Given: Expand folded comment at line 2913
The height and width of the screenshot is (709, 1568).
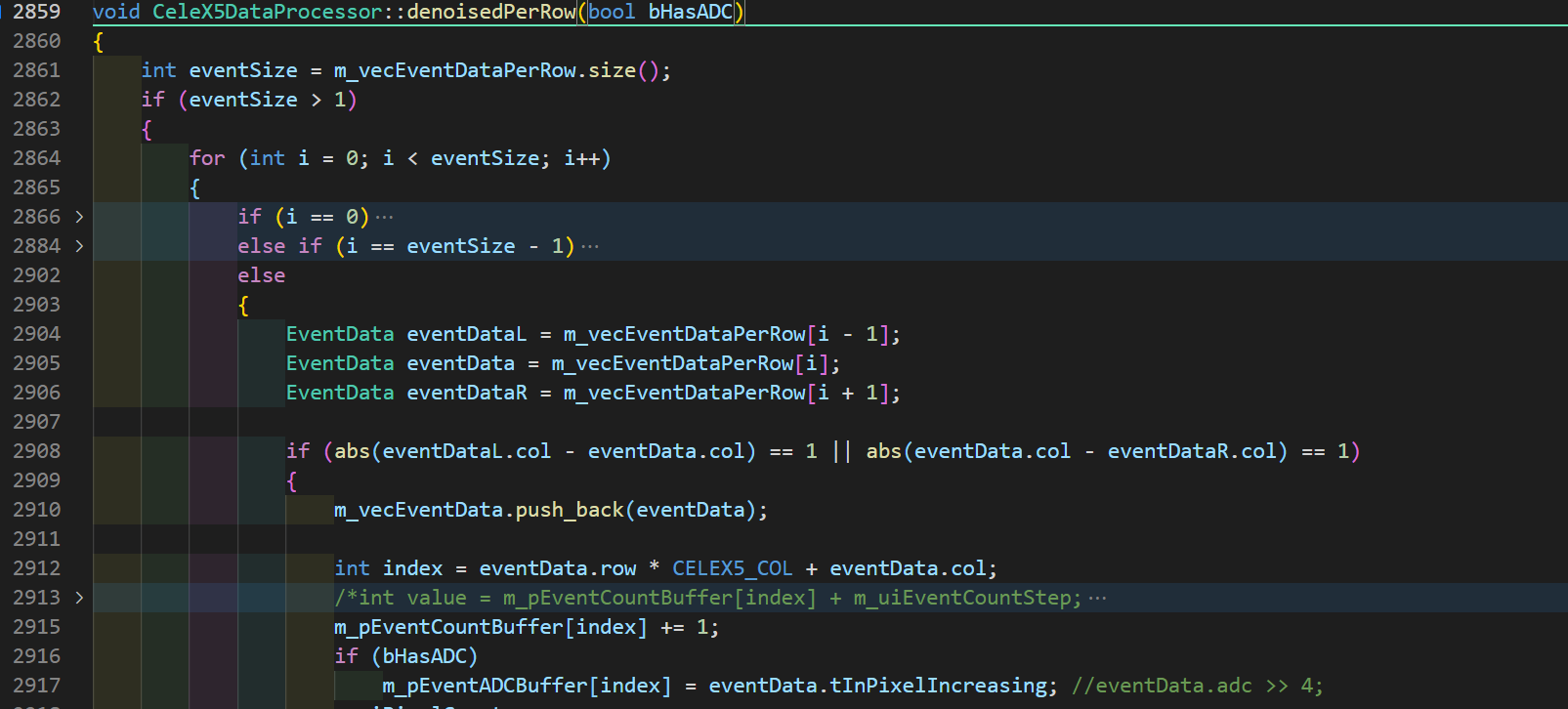Looking at the screenshot, I should [x=79, y=598].
